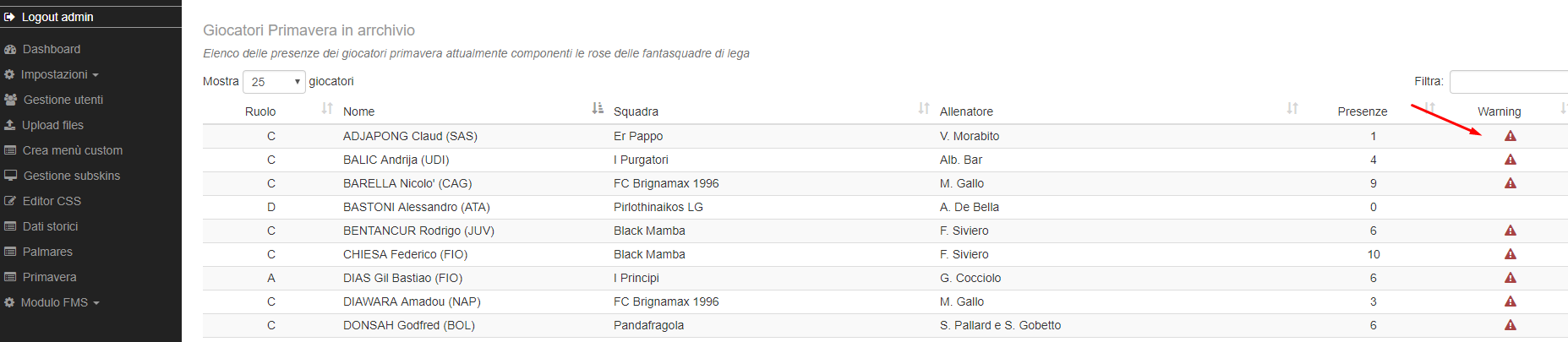
Task: Open the Primavera sidebar section
Action: pos(49,277)
